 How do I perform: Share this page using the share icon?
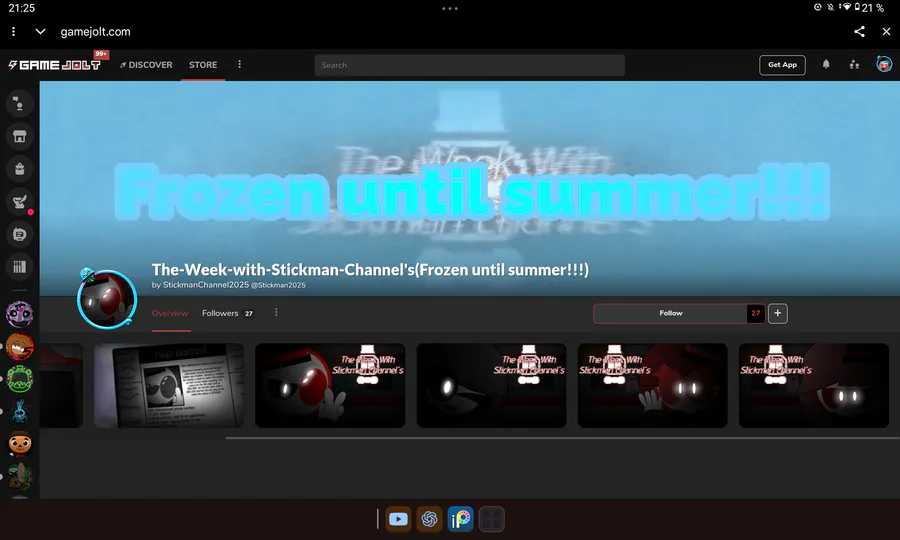(859, 32)
